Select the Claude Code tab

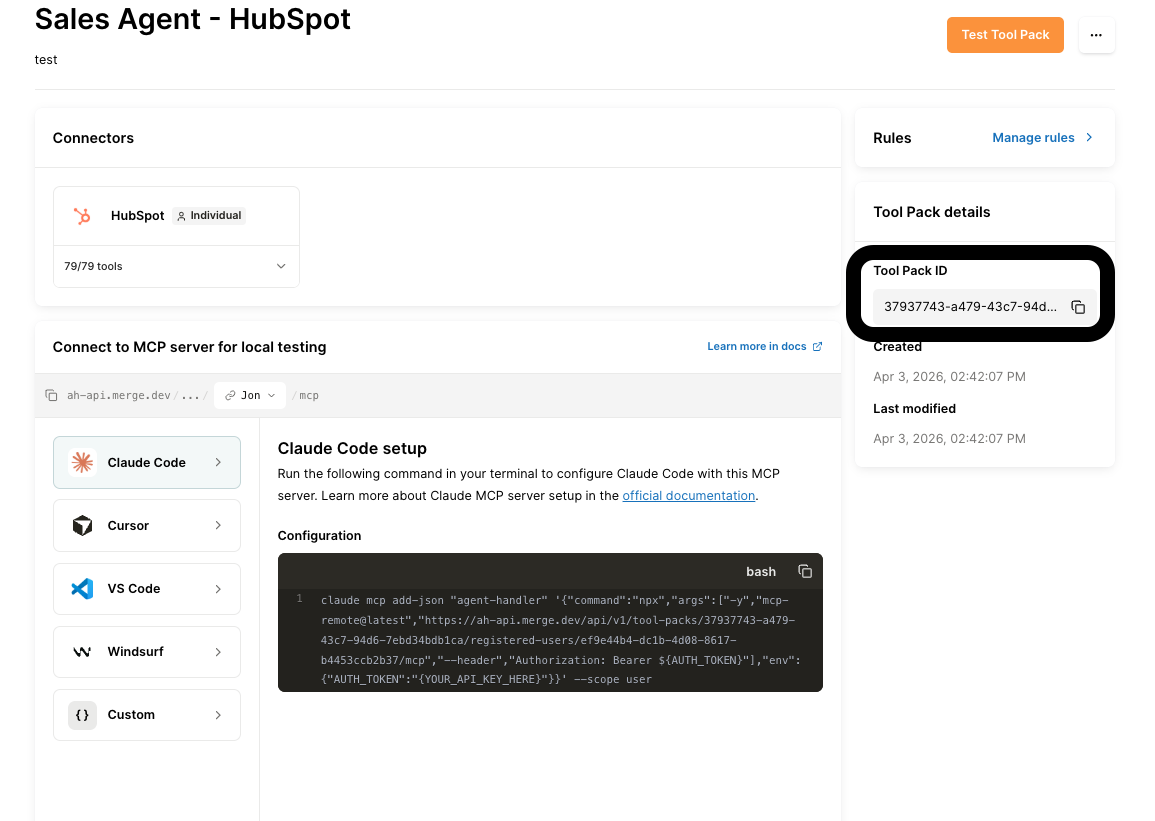pyautogui.click(x=147, y=462)
